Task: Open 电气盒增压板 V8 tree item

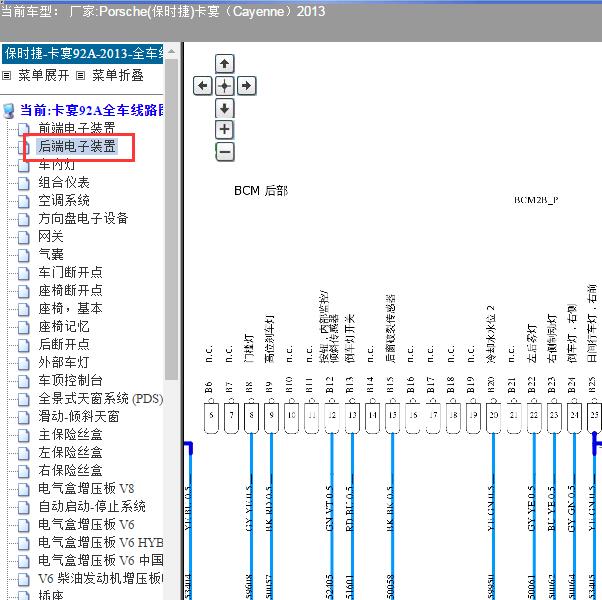Action: 86,489
